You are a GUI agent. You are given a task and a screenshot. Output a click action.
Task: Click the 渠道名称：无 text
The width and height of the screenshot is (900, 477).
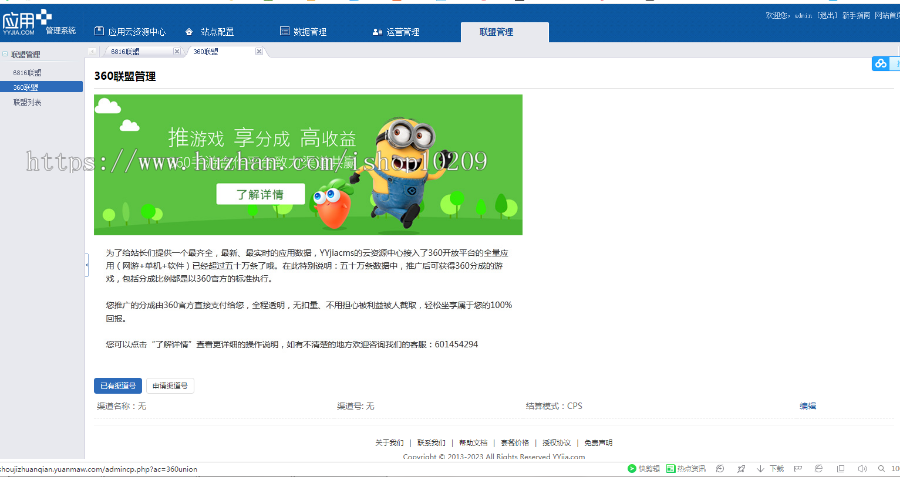pos(122,406)
